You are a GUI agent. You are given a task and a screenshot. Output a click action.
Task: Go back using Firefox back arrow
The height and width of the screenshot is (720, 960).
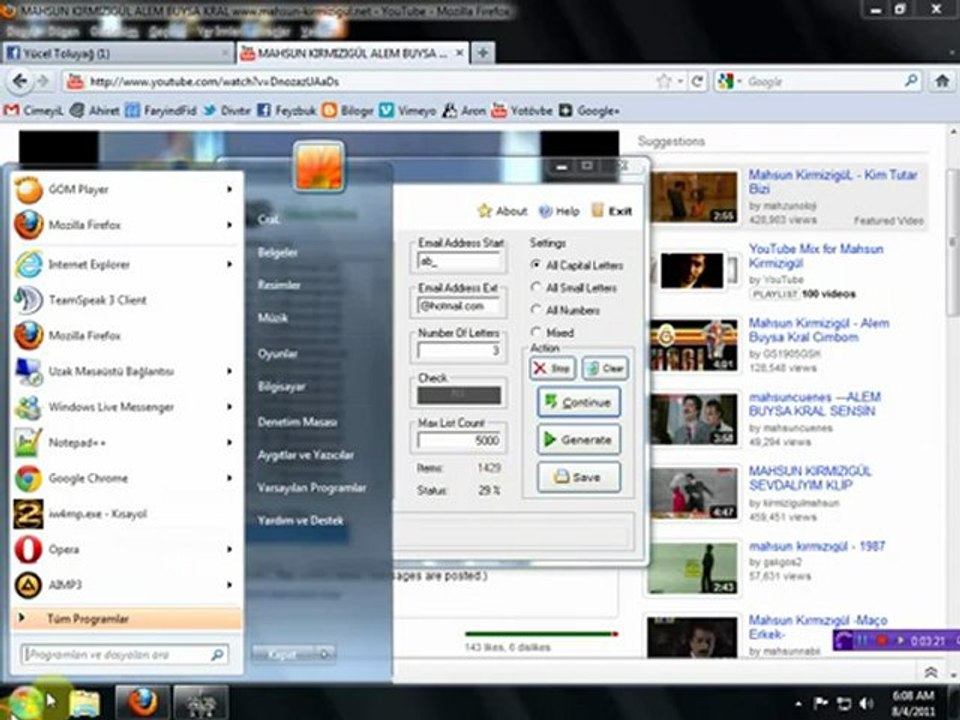click(20, 81)
